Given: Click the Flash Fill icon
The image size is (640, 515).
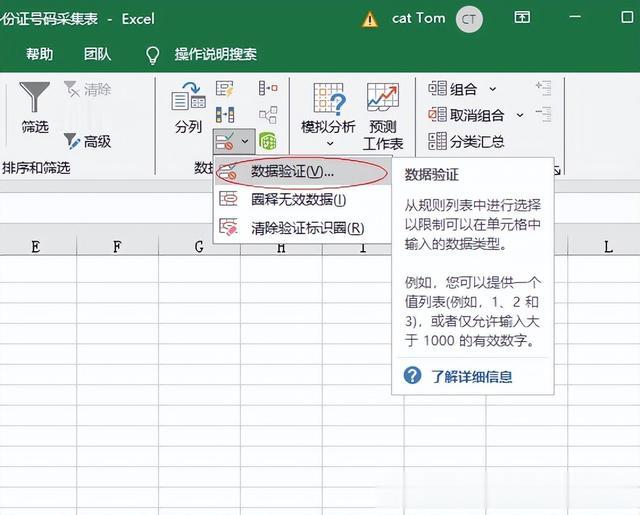Looking at the screenshot, I should tap(225, 89).
